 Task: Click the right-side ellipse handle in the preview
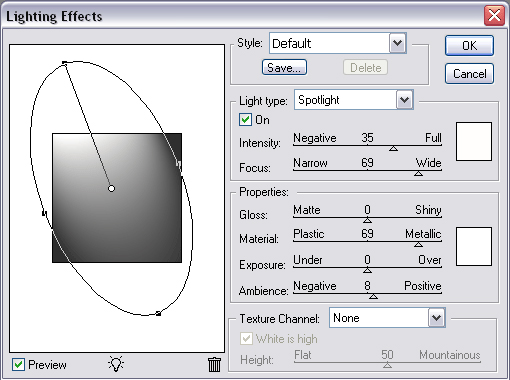pos(178,164)
